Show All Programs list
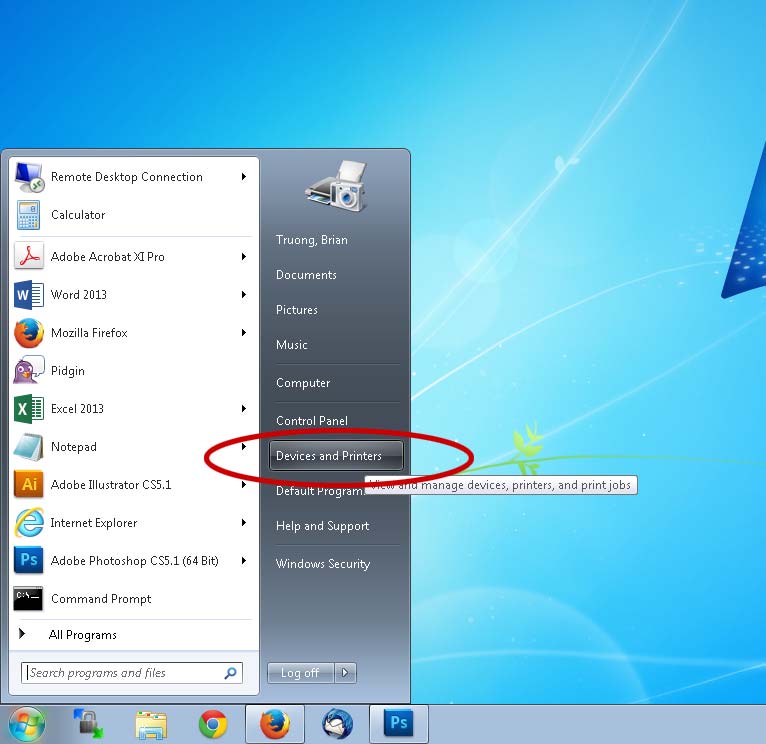 82,635
